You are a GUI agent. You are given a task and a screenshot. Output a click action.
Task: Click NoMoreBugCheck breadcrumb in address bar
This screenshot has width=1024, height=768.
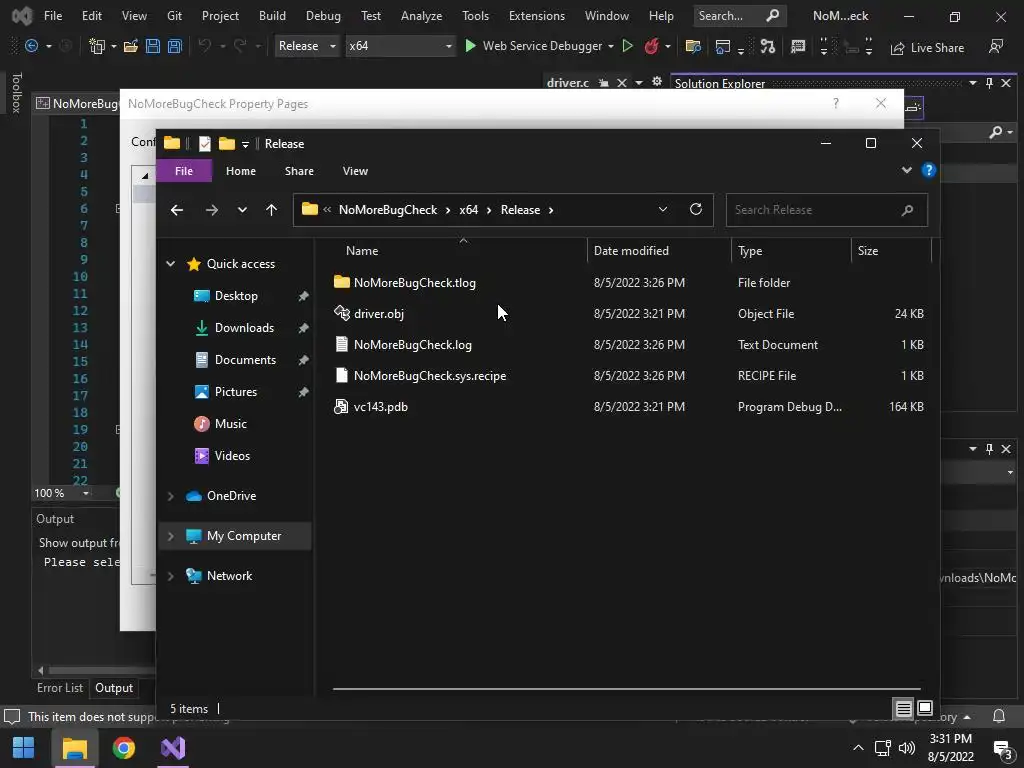388,210
